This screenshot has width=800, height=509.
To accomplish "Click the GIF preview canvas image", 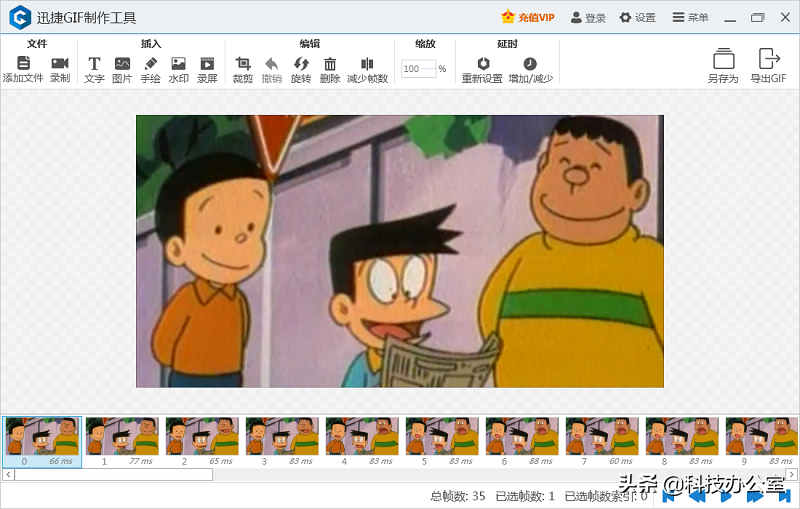I will pyautogui.click(x=399, y=251).
